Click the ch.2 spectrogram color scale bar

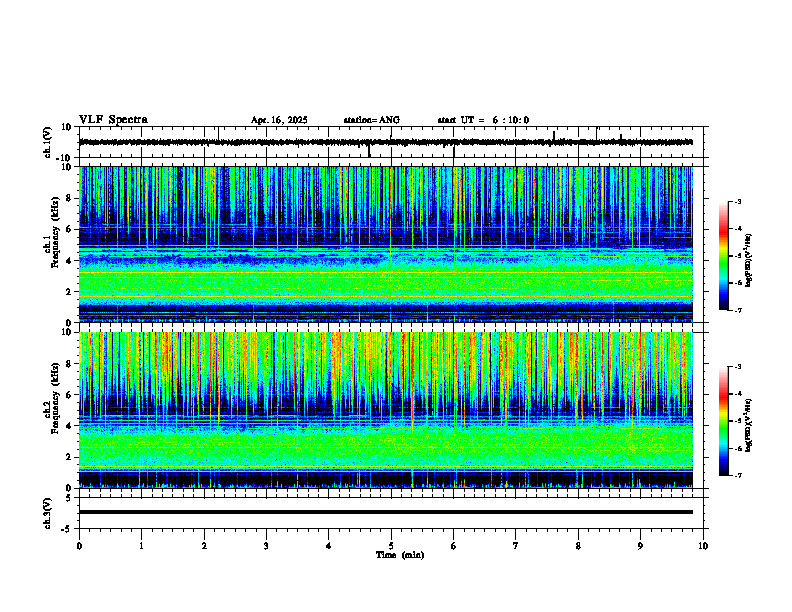[723, 421]
